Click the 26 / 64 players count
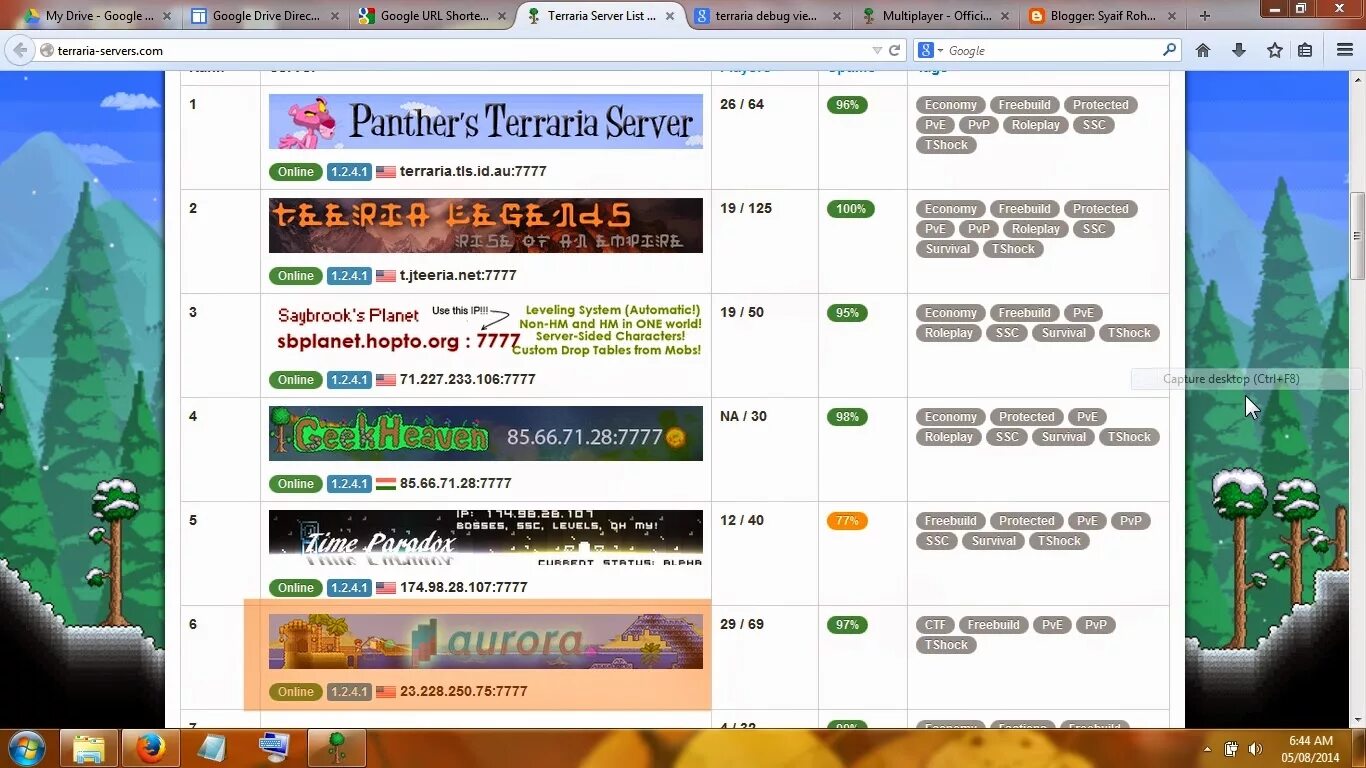1366x768 pixels. 742,105
